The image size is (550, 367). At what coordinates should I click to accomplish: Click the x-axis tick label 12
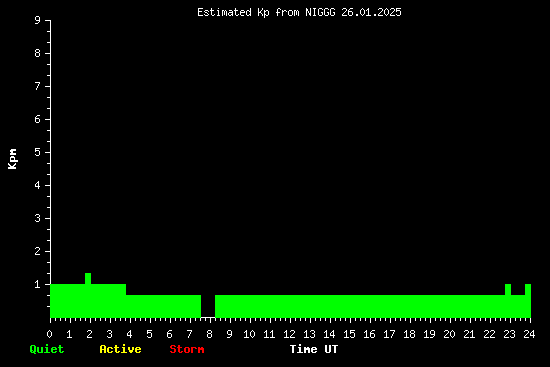[x=289, y=334]
